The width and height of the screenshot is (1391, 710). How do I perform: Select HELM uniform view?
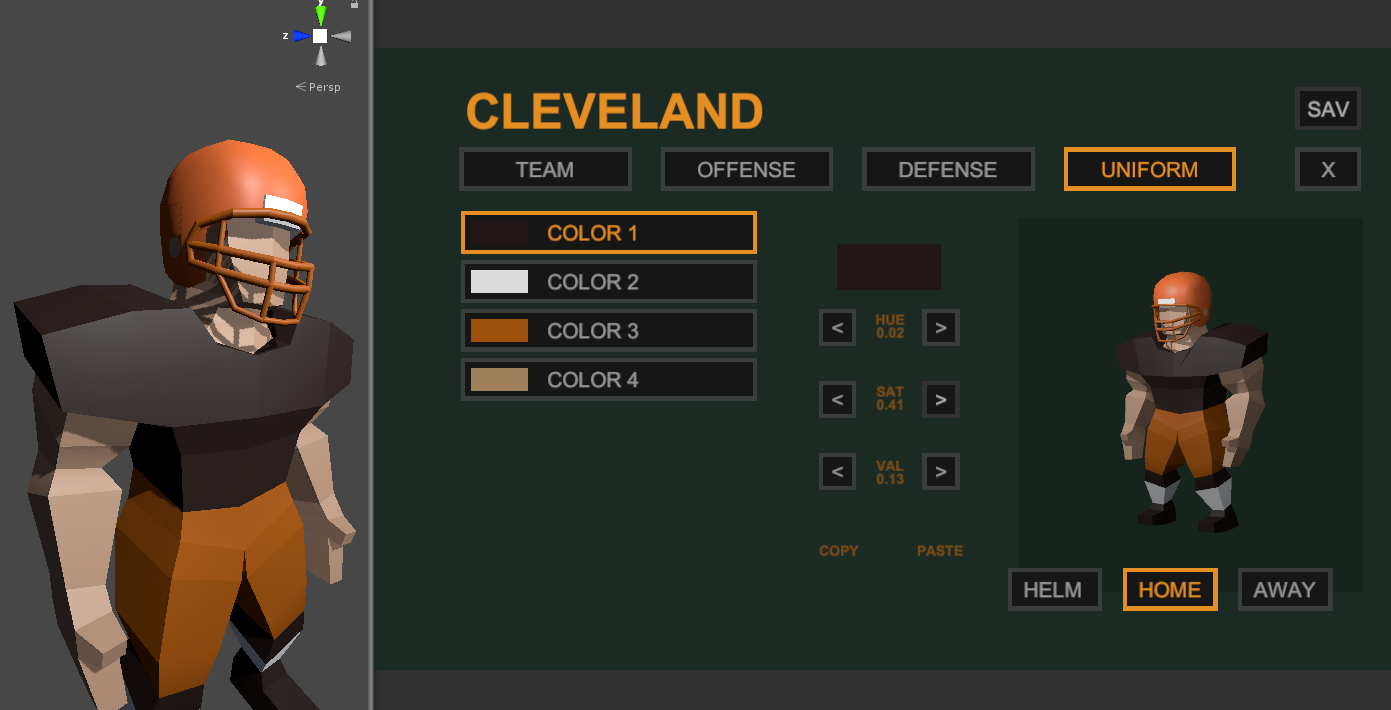pyautogui.click(x=1053, y=590)
